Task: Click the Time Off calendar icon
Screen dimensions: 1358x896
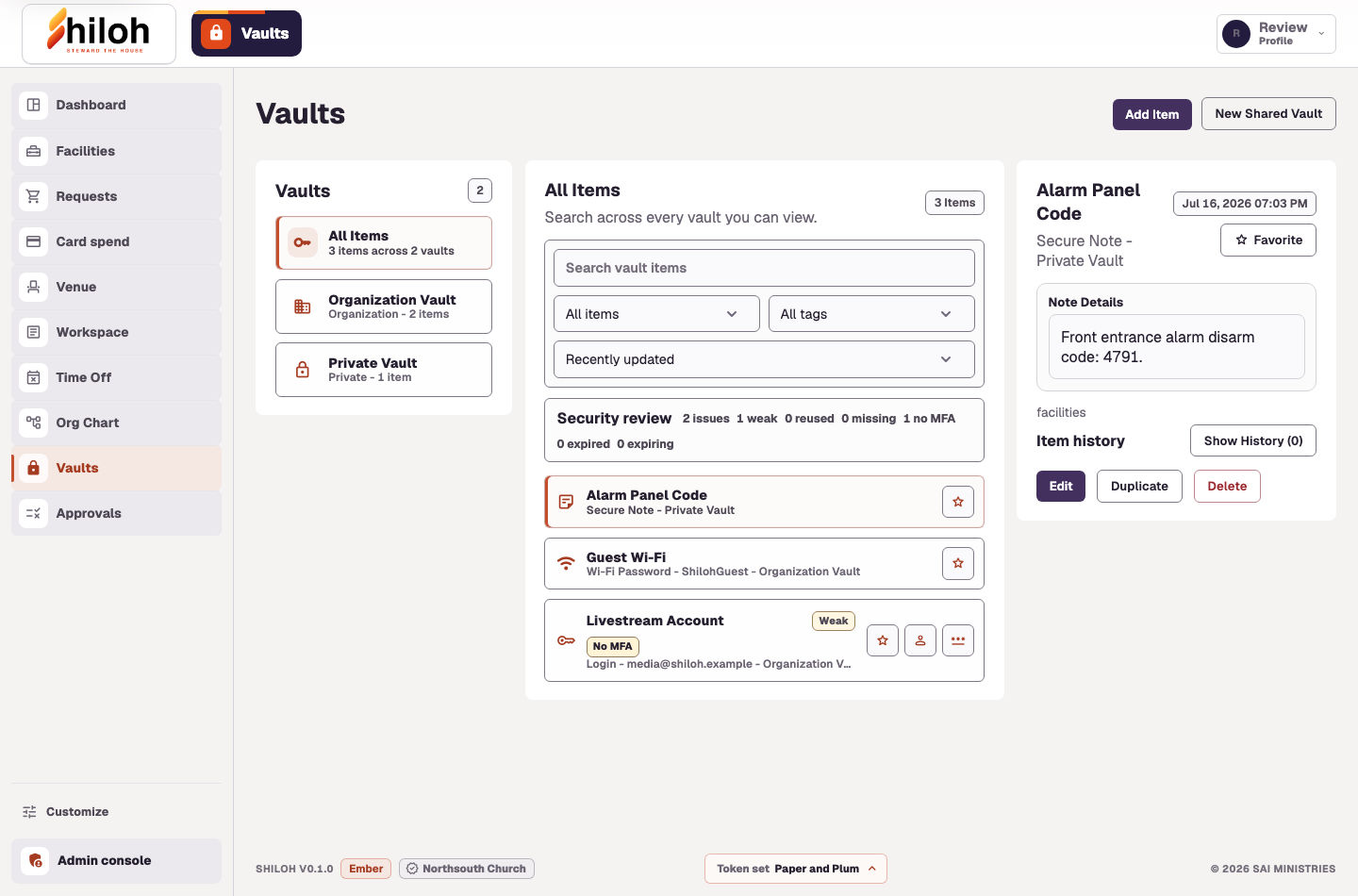Action: click(34, 377)
